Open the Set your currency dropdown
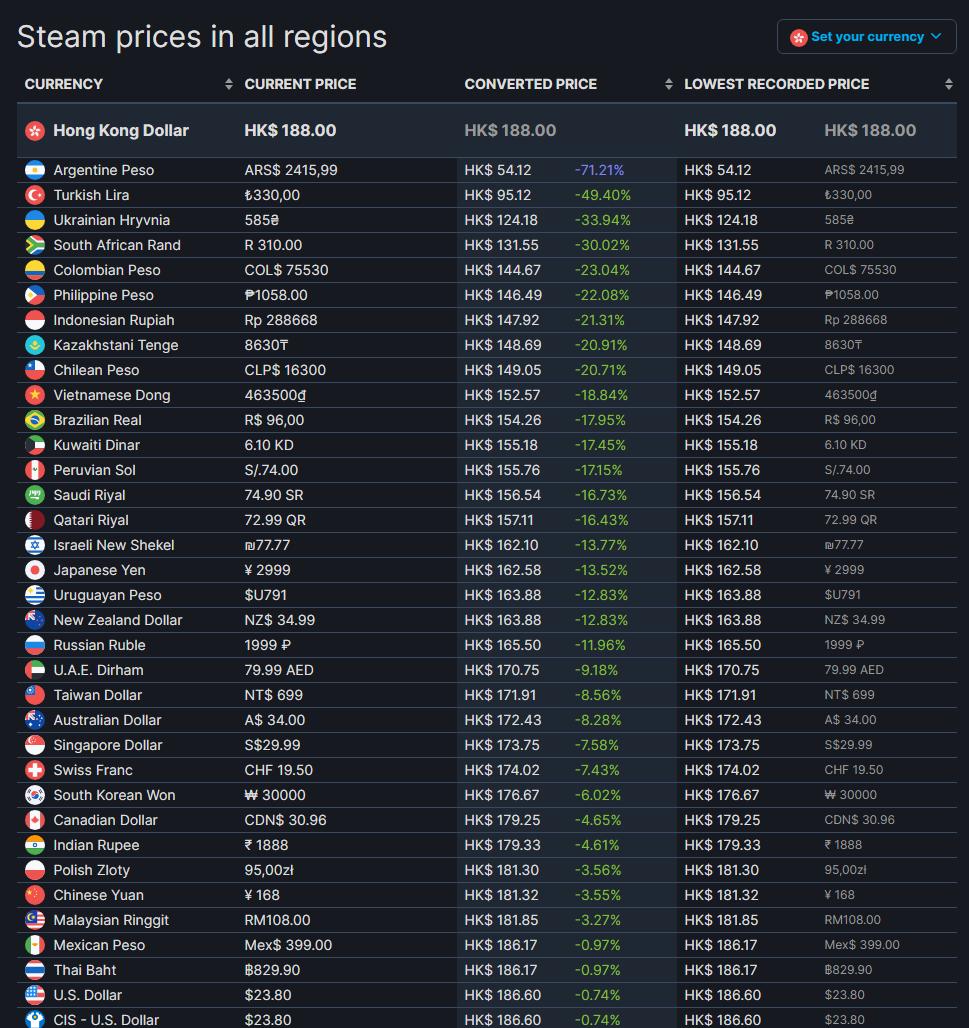The image size is (969, 1028). [866, 37]
